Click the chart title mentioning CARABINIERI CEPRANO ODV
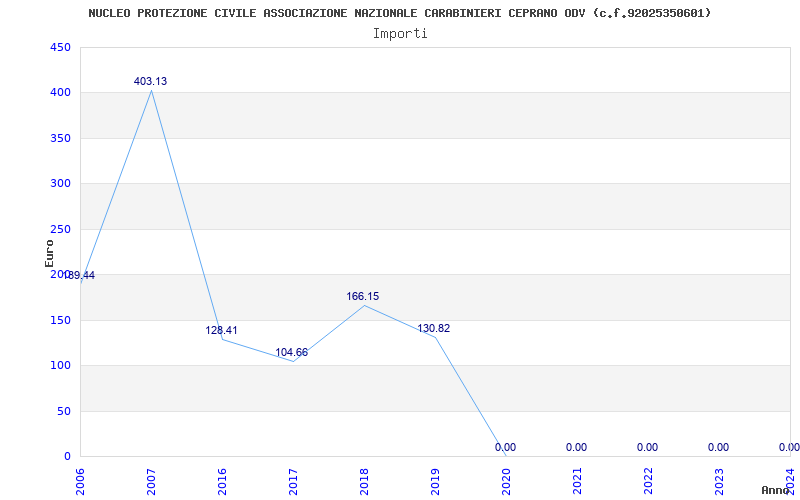800x500 pixels. 399,13
